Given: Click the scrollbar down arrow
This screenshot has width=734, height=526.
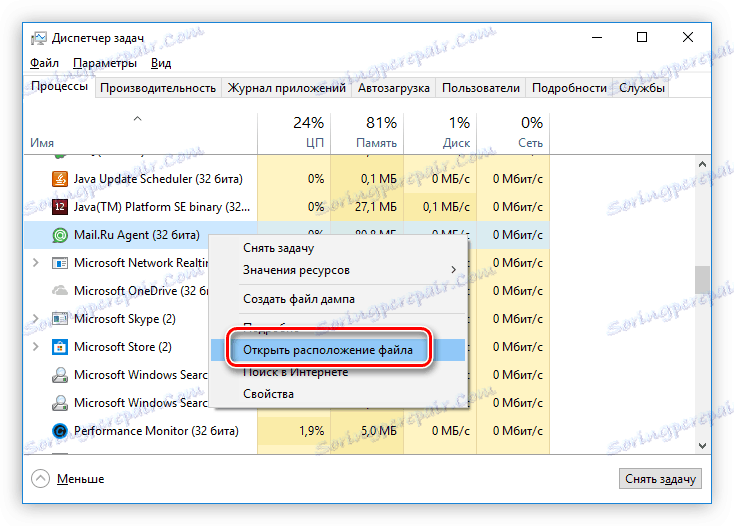Looking at the screenshot, I should [x=702, y=446].
